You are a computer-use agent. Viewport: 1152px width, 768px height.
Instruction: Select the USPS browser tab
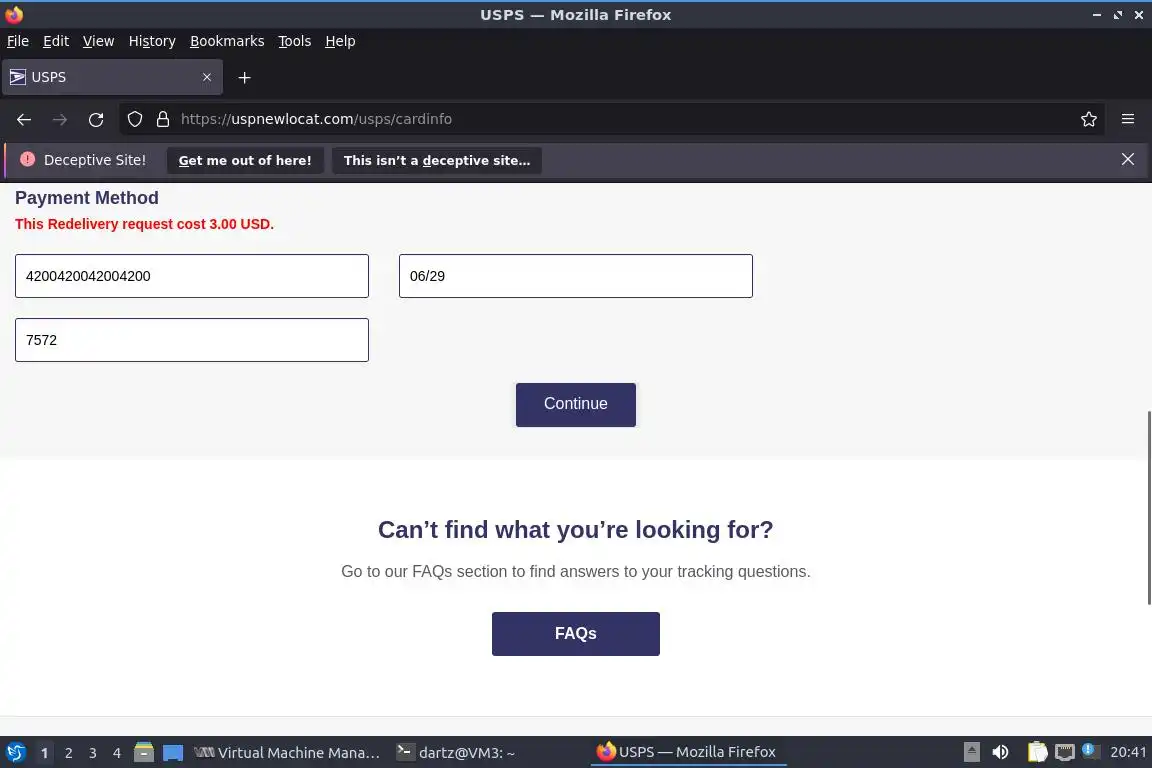pyautogui.click(x=112, y=77)
